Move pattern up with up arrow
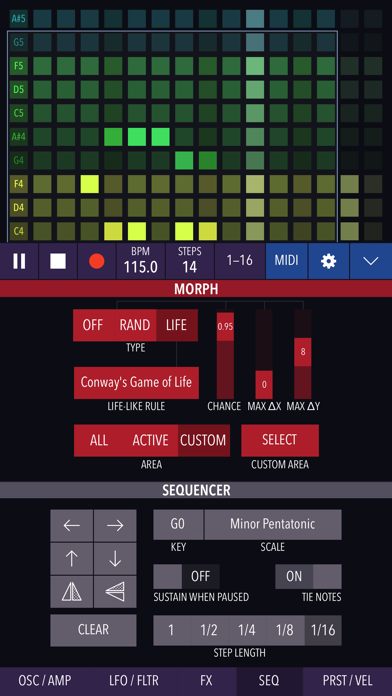The height and width of the screenshot is (696, 392). coord(71,559)
